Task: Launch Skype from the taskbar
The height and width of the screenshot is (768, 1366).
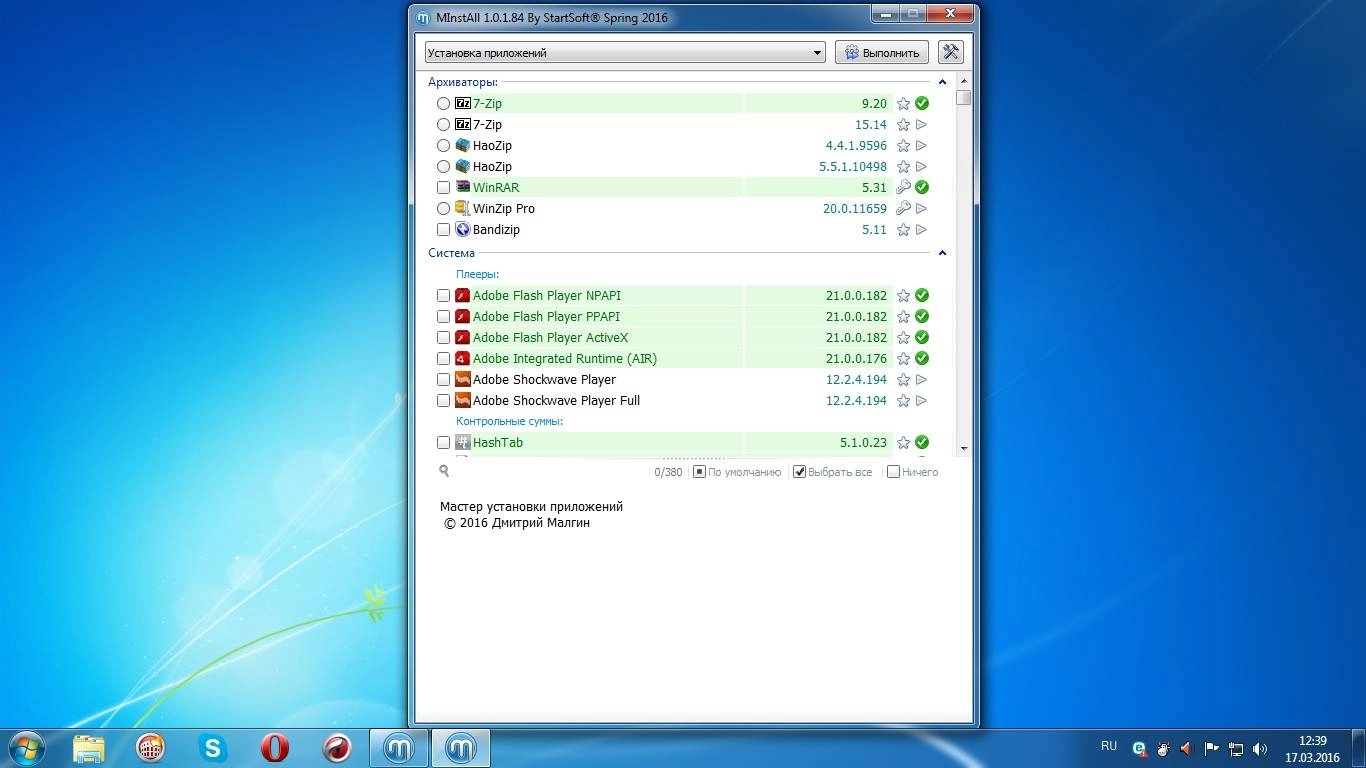Action: click(212, 747)
